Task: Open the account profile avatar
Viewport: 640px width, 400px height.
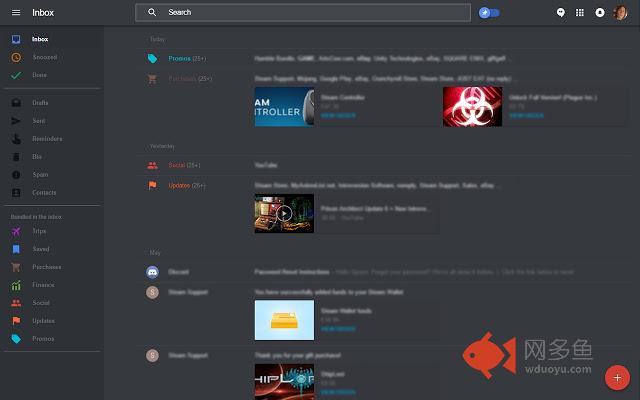Action: pos(620,13)
